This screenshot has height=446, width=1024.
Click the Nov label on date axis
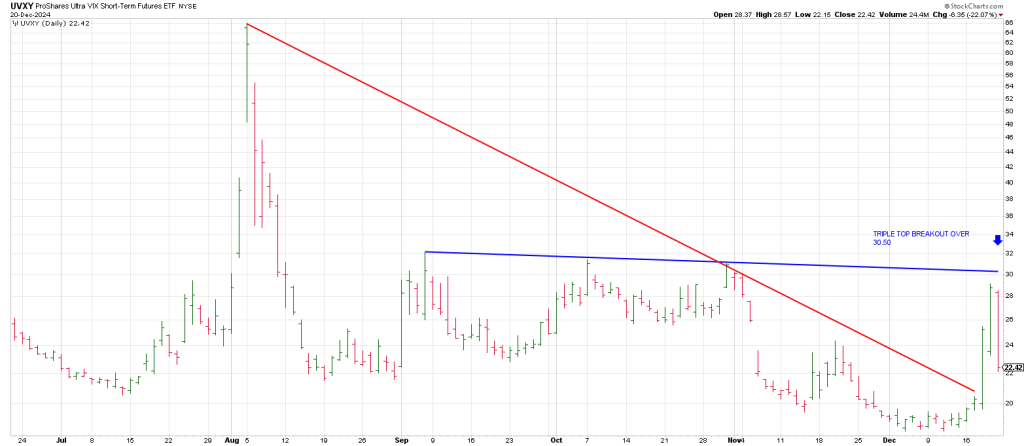coord(736,439)
